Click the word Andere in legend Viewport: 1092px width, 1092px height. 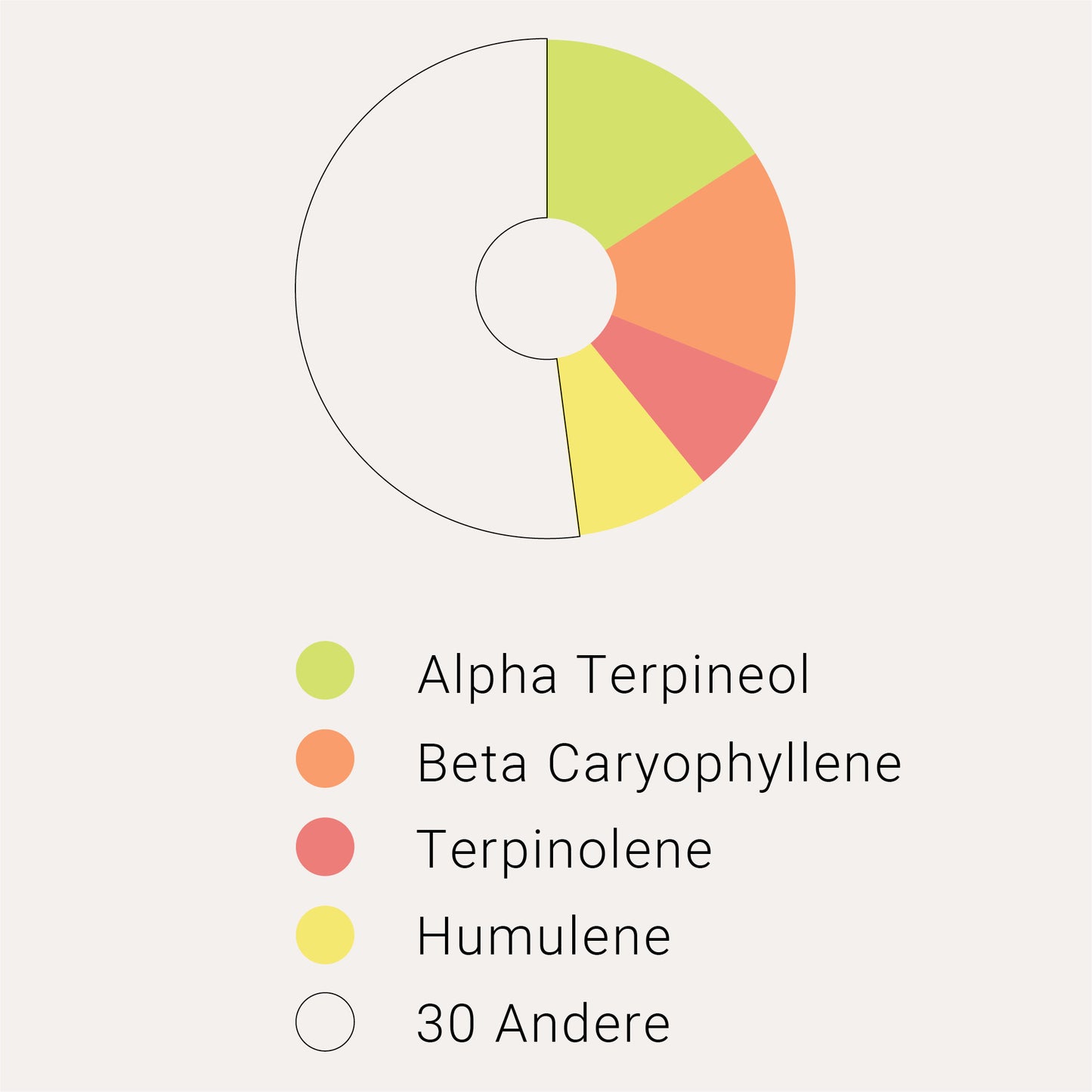(x=583, y=1023)
